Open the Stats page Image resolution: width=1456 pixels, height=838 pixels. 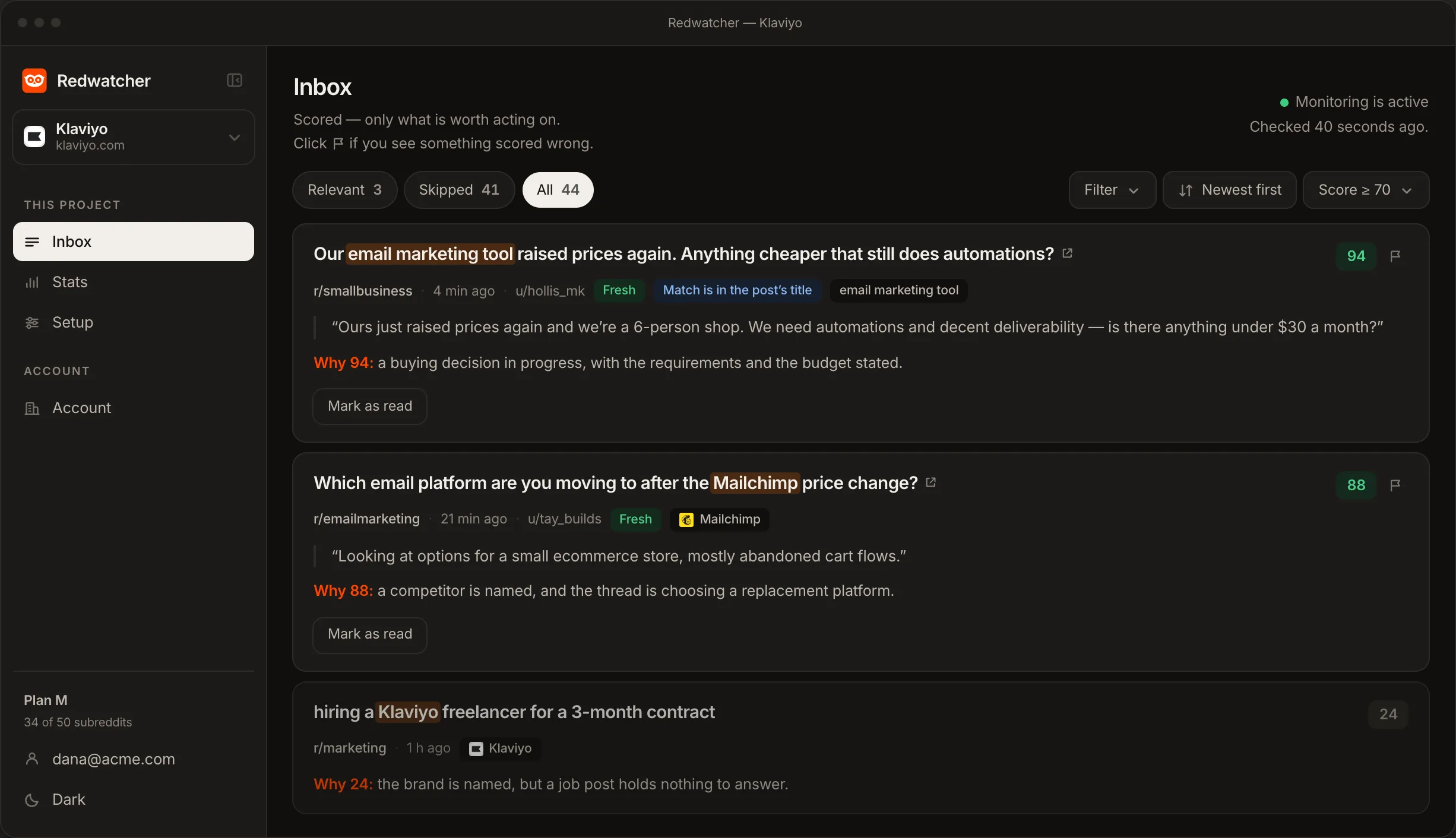[x=134, y=282]
